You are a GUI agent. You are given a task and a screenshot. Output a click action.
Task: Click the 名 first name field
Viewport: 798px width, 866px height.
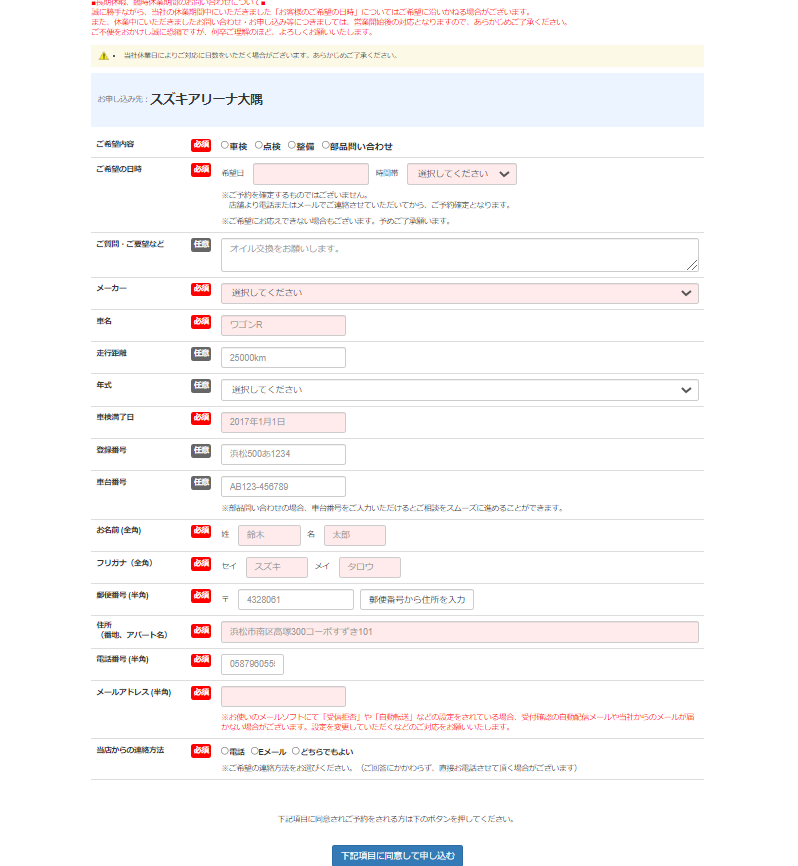(x=355, y=535)
